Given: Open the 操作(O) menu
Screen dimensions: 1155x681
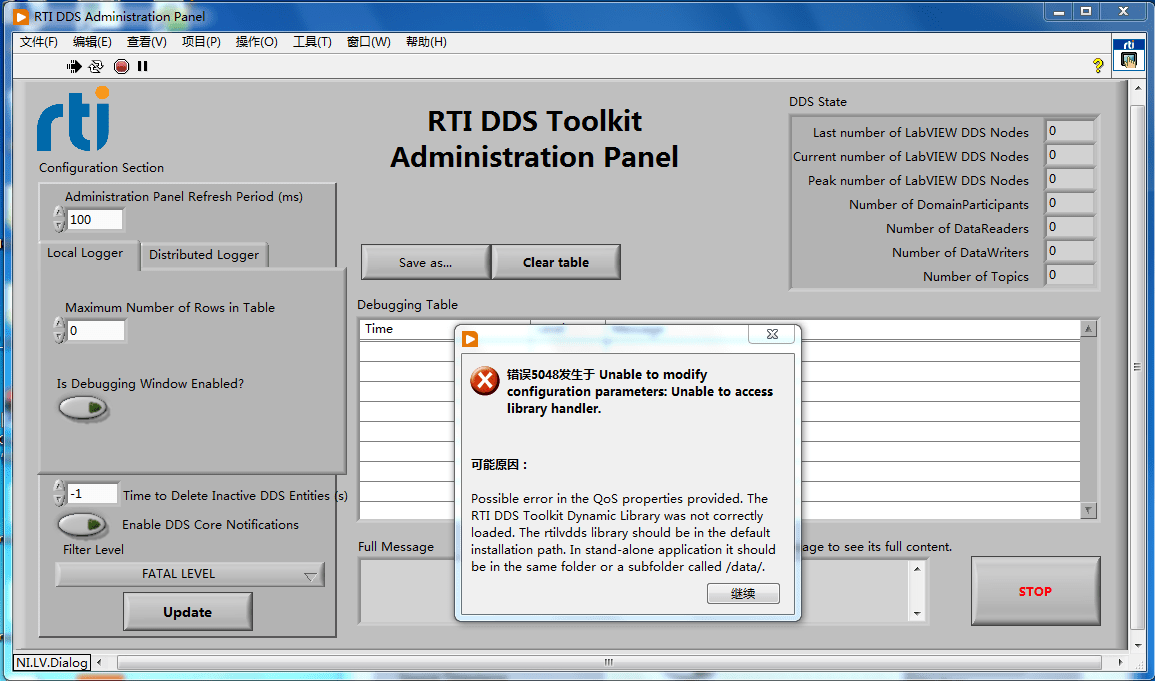Looking at the screenshot, I should 256,42.
